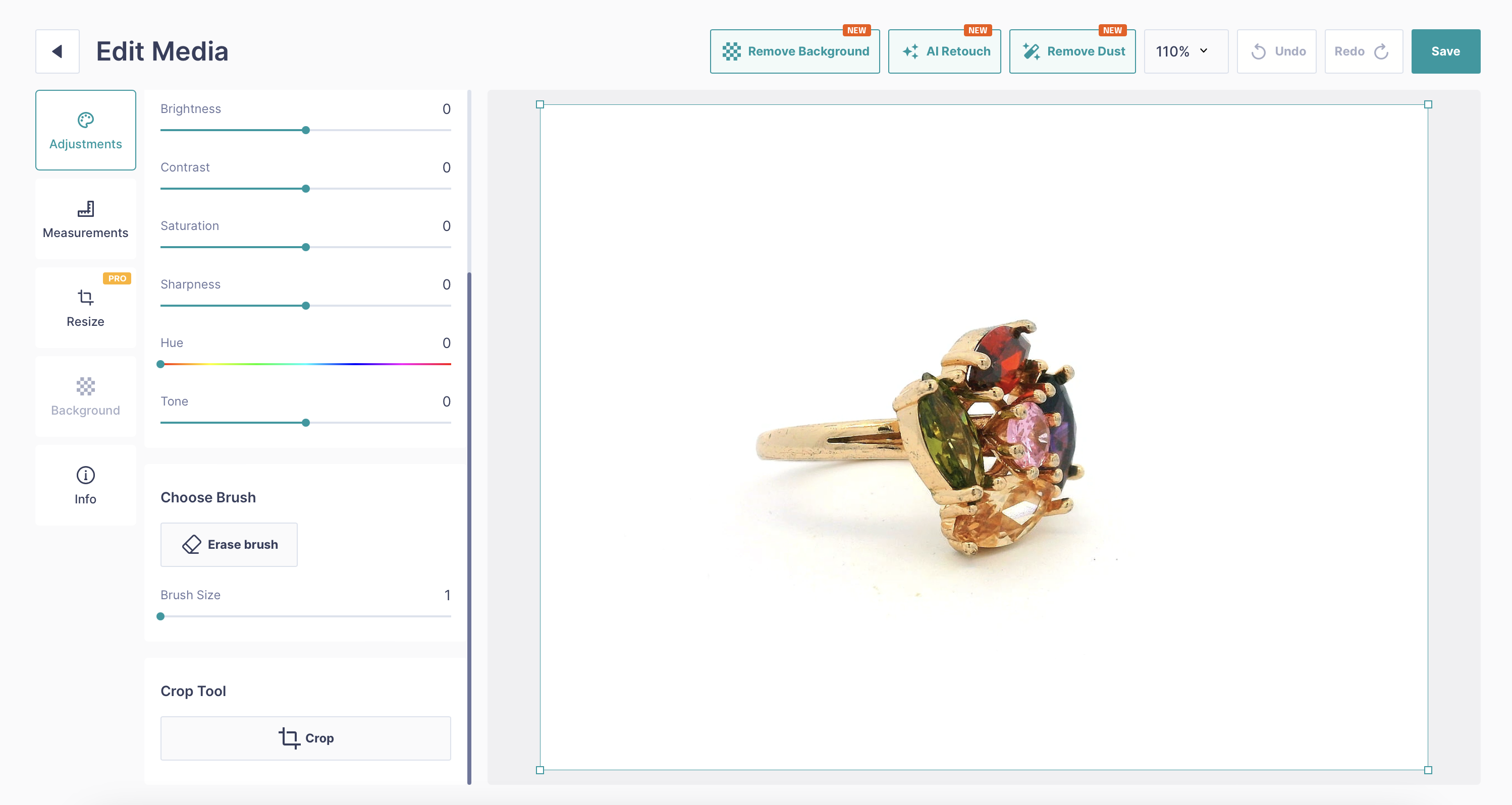
Task: Click the Sharpness slider handle
Action: tap(306, 306)
